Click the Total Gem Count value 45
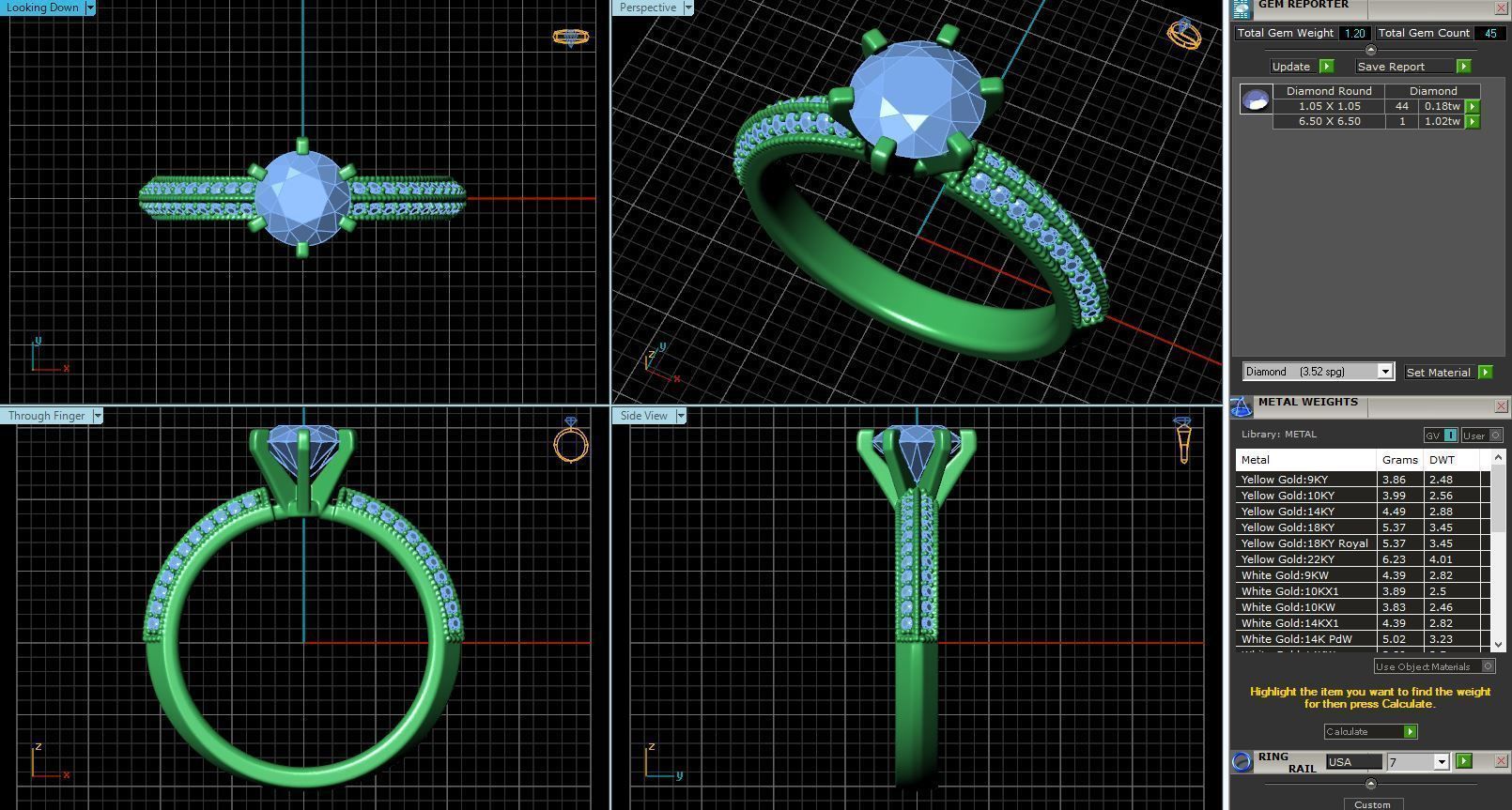Viewport: 1512px width, 810px height. pos(1490,33)
